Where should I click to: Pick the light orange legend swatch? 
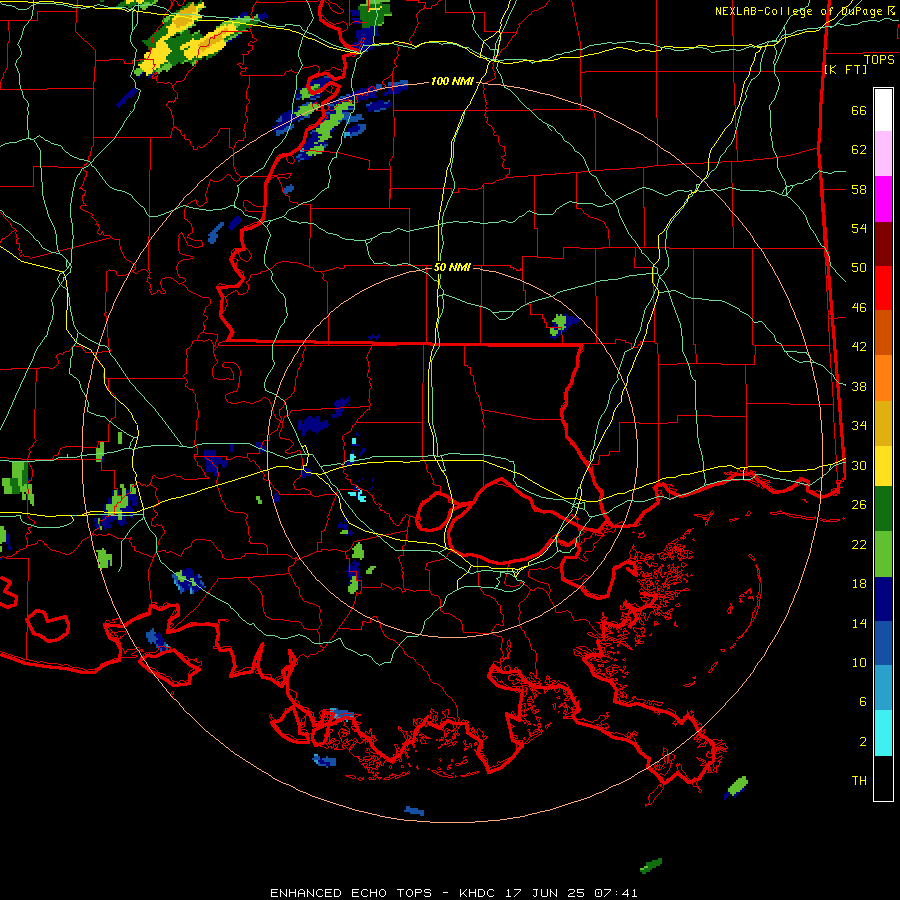pyautogui.click(x=883, y=378)
